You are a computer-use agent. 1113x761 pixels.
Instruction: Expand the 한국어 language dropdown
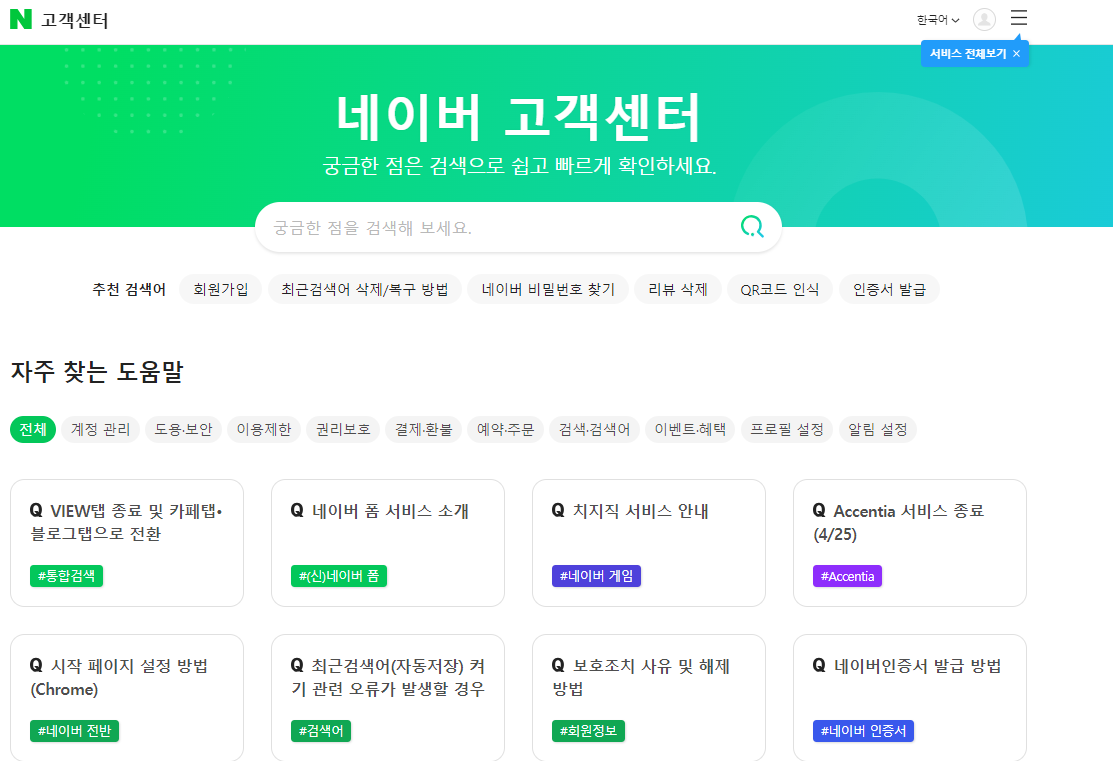[938, 20]
